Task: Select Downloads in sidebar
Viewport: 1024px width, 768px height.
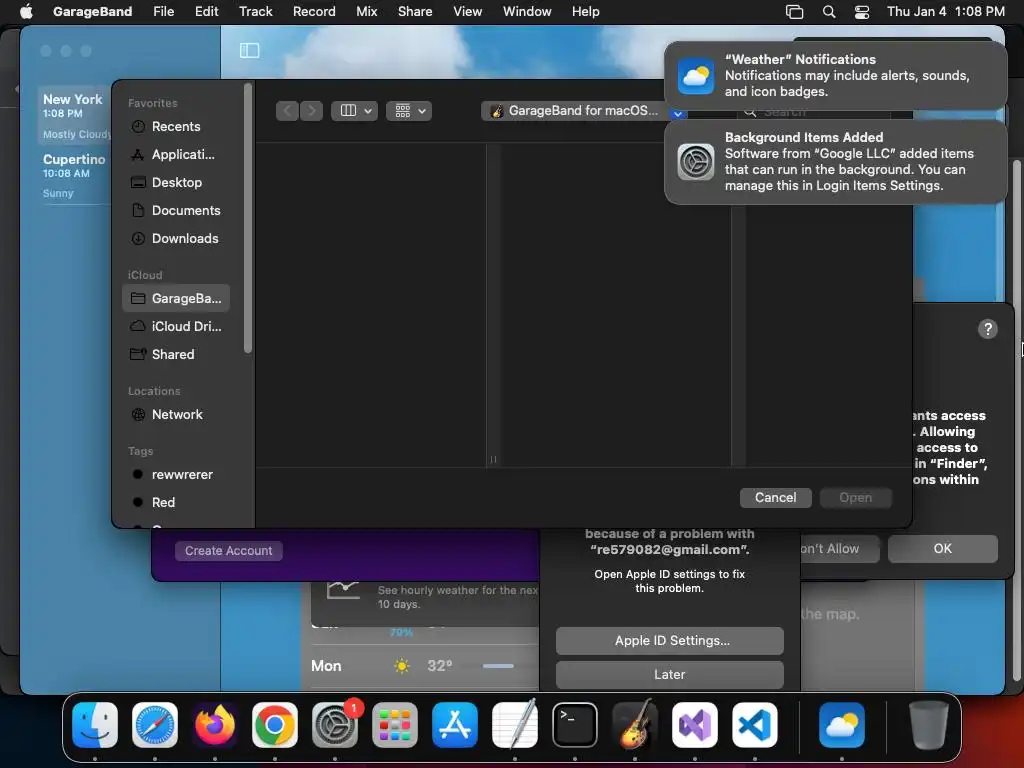Action: click(x=176, y=239)
